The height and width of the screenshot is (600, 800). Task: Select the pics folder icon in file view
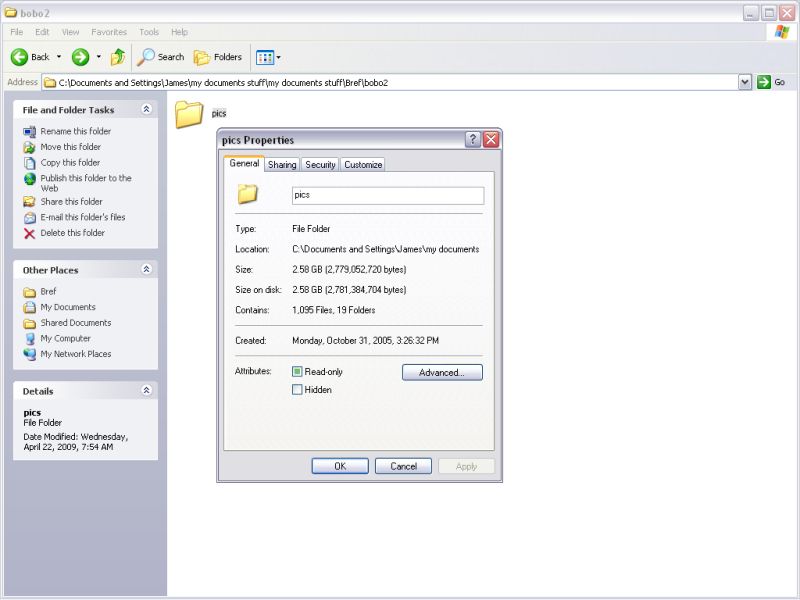(189, 114)
